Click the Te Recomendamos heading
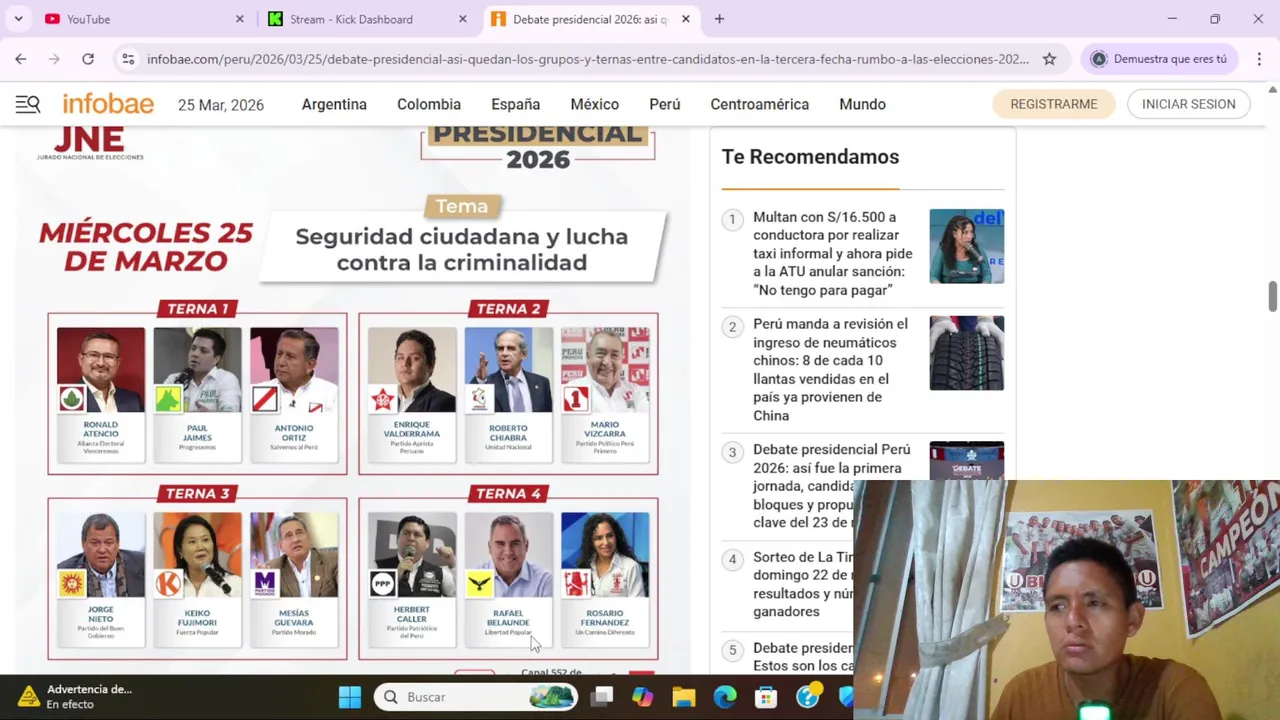 tap(810, 157)
